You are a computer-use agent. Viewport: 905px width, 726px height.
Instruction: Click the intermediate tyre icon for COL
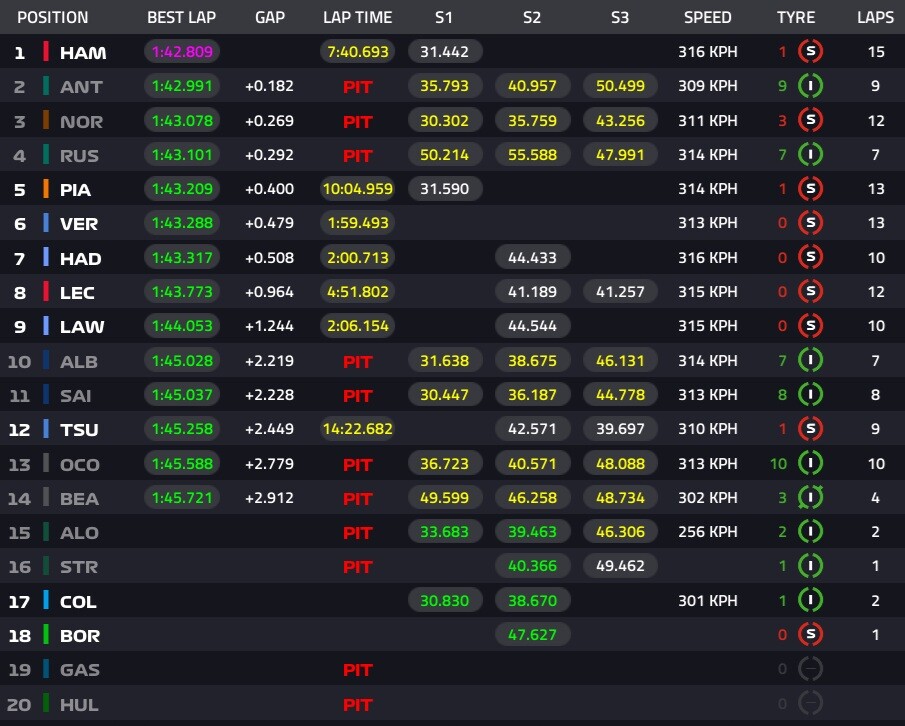[x=810, y=601]
